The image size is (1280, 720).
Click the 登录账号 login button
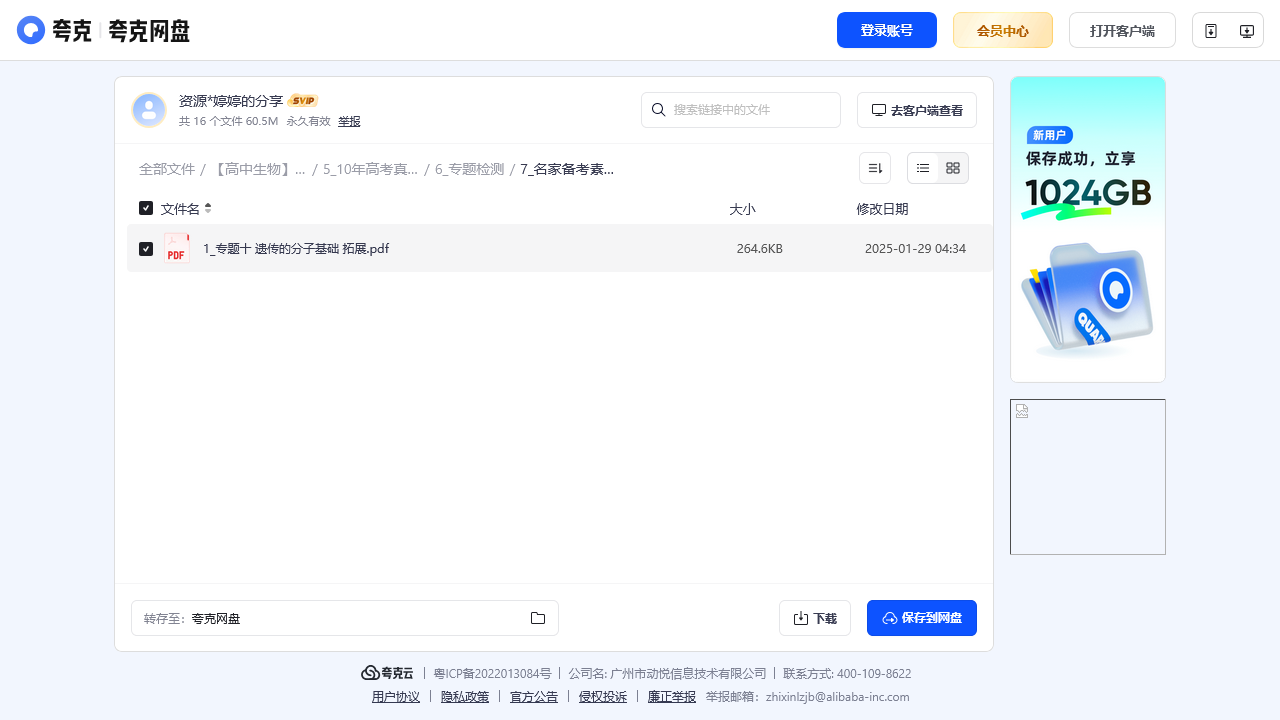pyautogui.click(x=886, y=30)
